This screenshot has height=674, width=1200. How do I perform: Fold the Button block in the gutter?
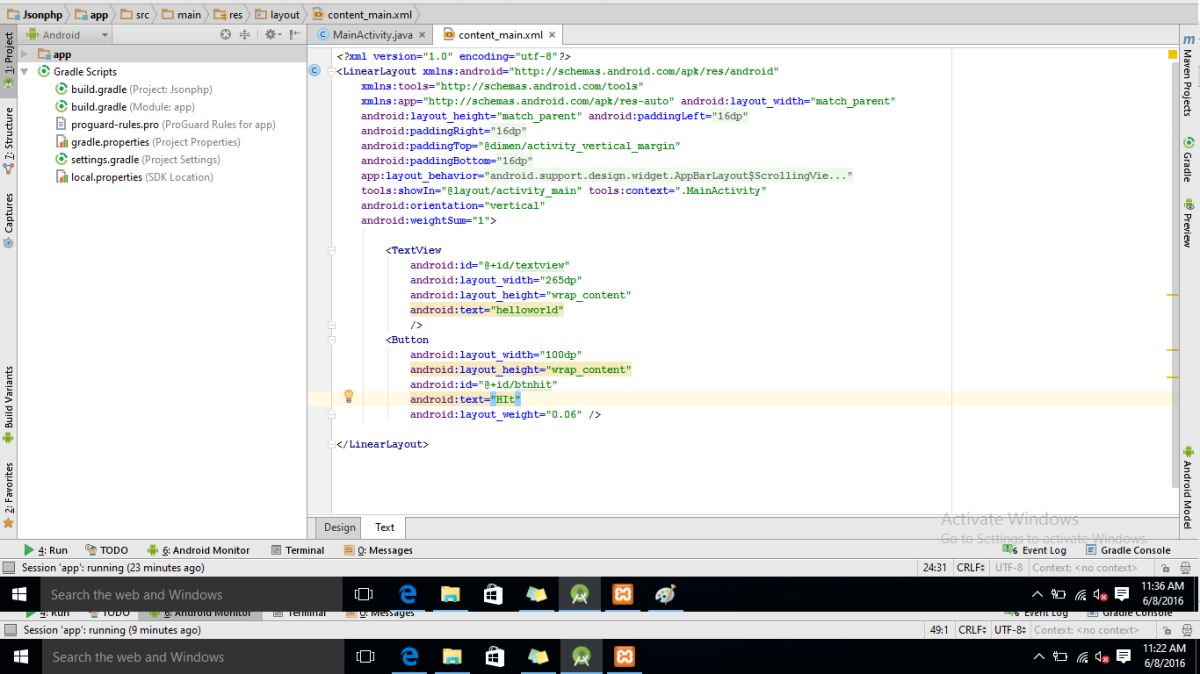[x=332, y=340]
